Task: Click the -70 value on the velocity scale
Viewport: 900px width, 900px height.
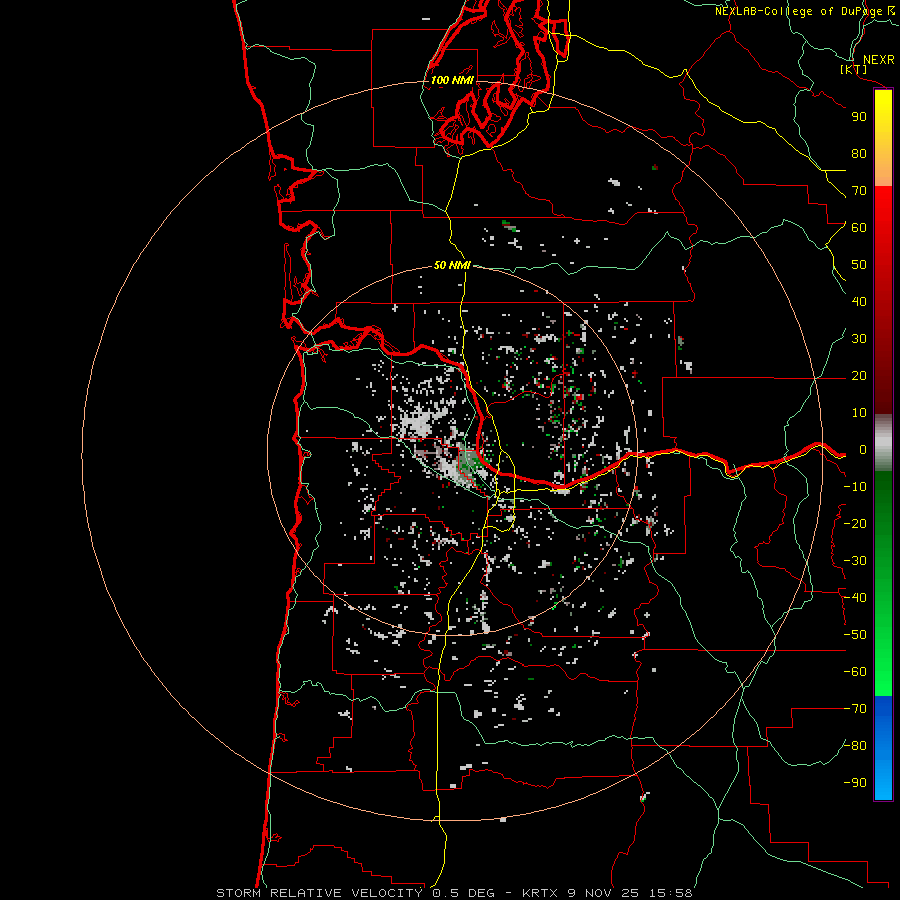Action: click(x=855, y=709)
